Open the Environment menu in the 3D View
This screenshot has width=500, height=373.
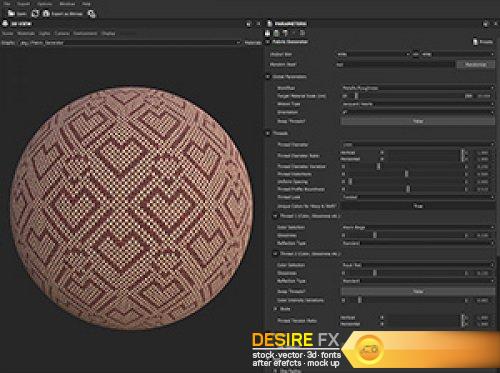85,33
